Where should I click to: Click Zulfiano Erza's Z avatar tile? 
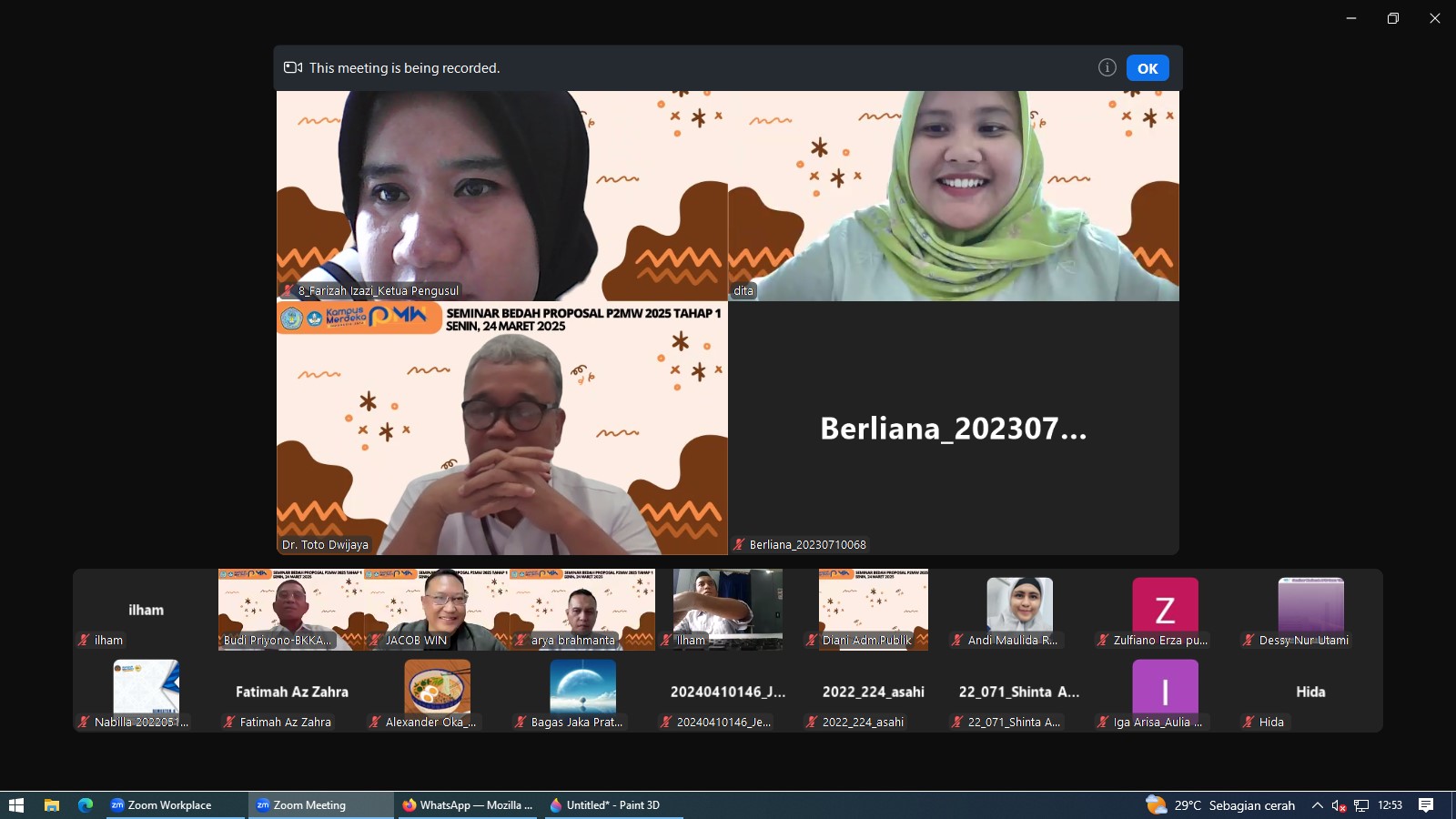pyautogui.click(x=1165, y=608)
